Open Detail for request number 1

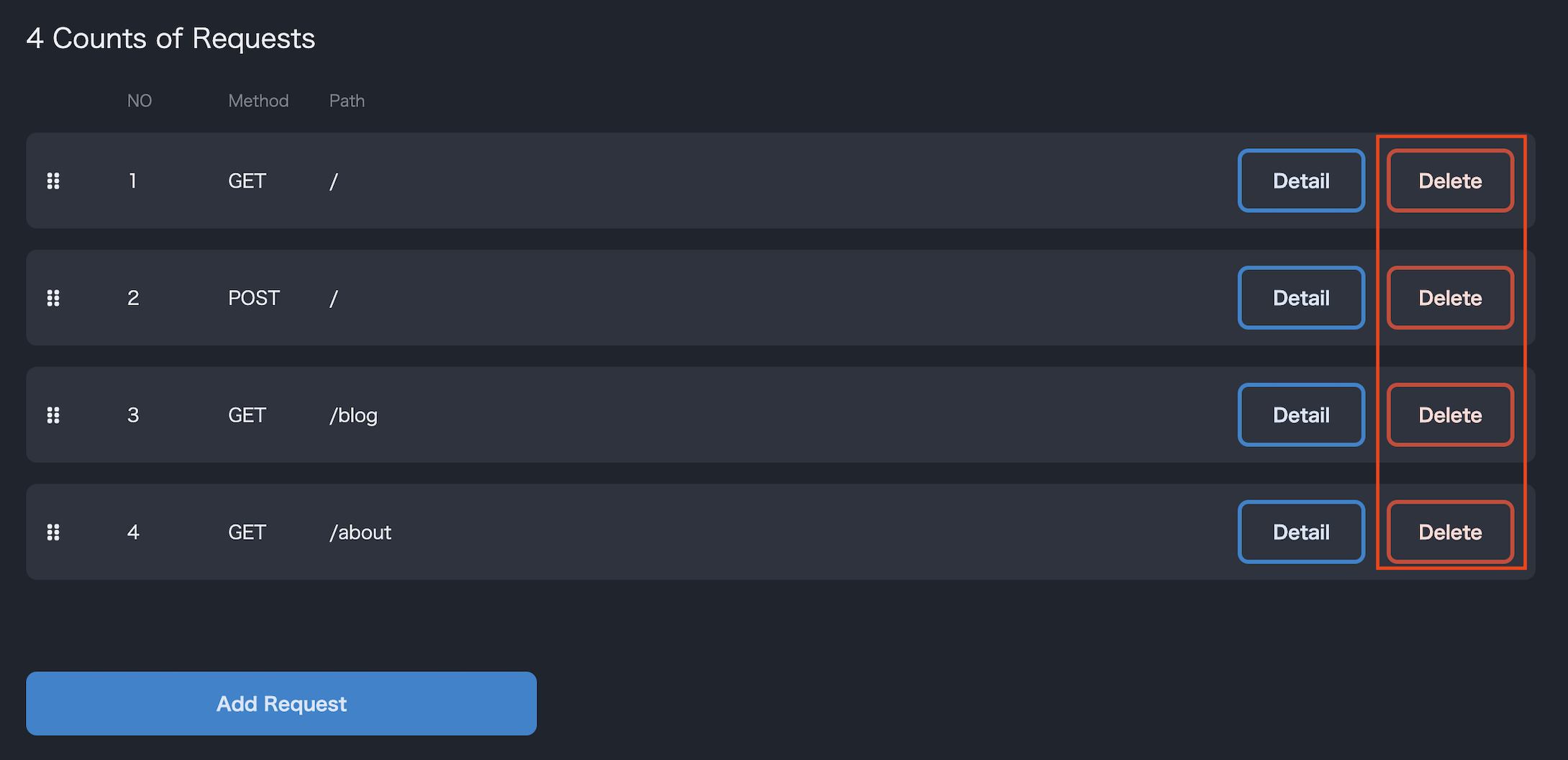tap(1301, 181)
